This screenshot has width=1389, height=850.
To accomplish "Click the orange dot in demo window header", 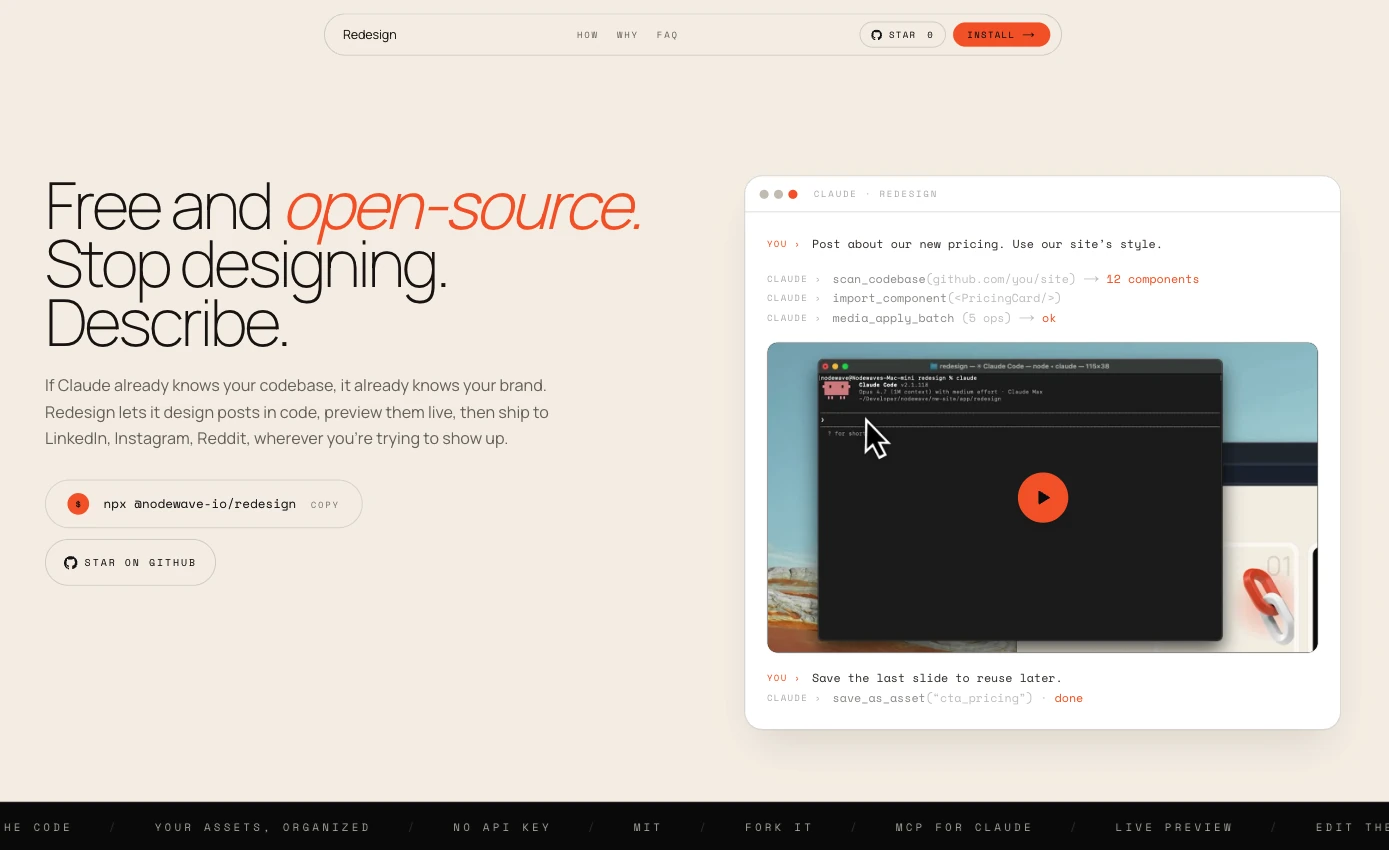I will tap(793, 194).
